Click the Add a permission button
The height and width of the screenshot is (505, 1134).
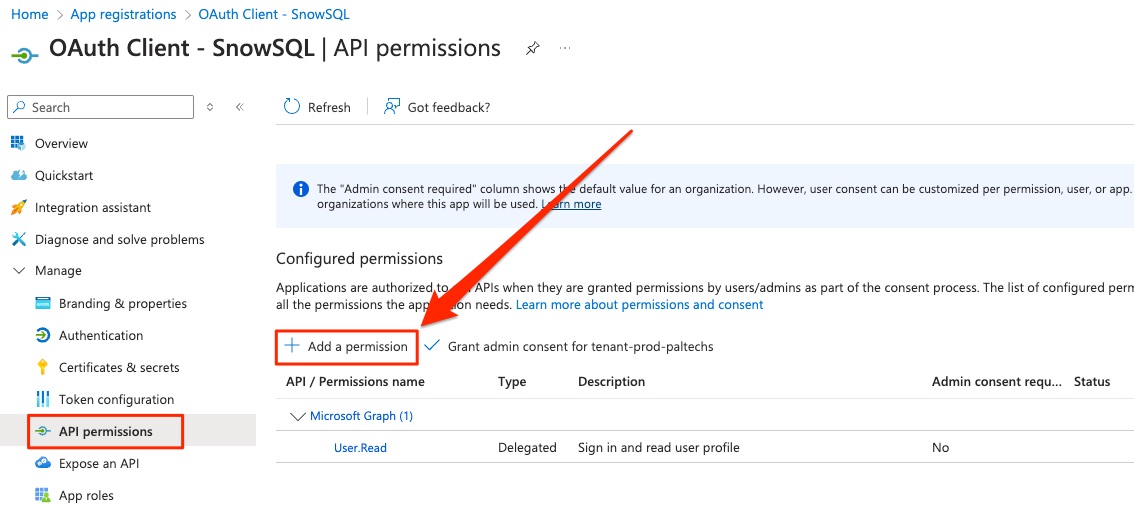(346, 346)
